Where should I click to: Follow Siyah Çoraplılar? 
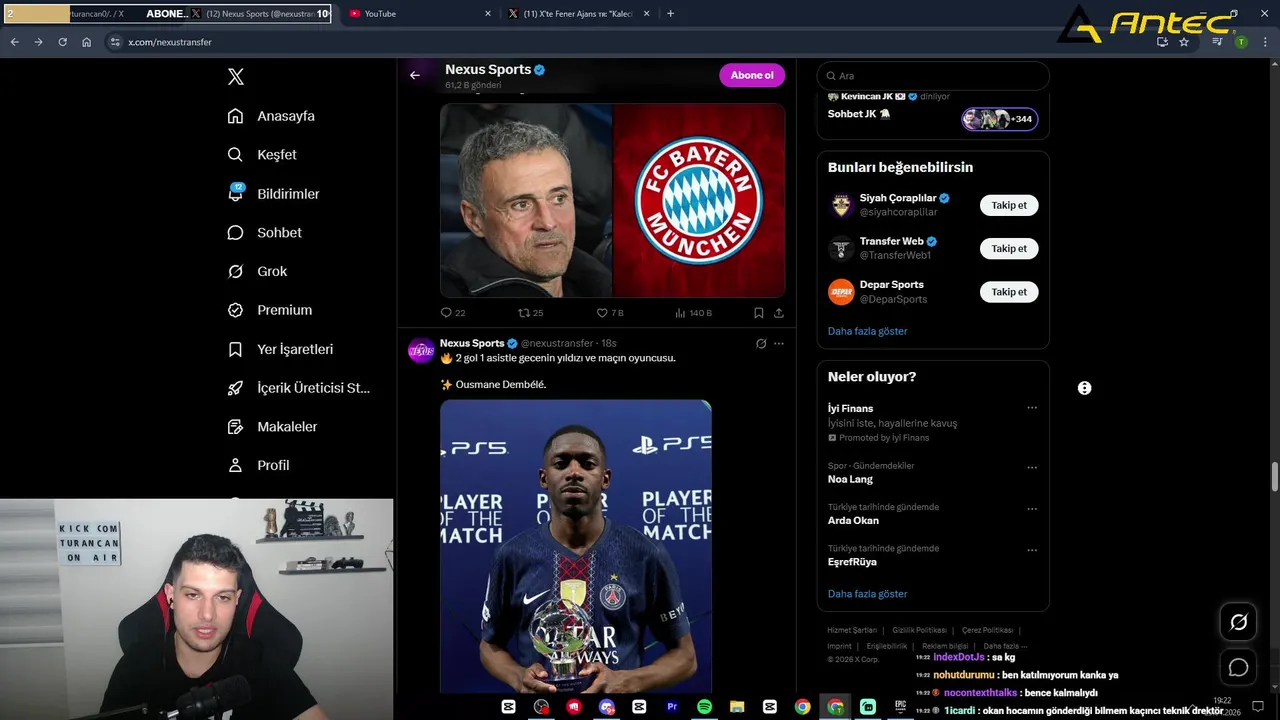coord(1009,205)
